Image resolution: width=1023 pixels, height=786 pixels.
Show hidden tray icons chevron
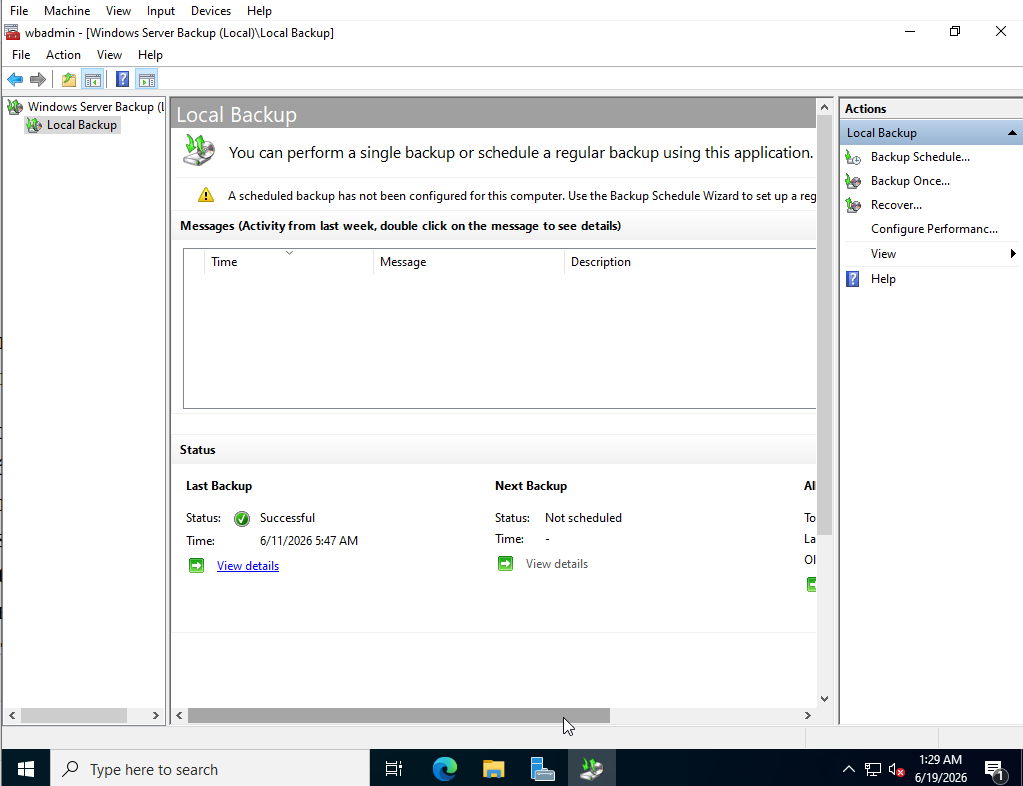tap(848, 770)
